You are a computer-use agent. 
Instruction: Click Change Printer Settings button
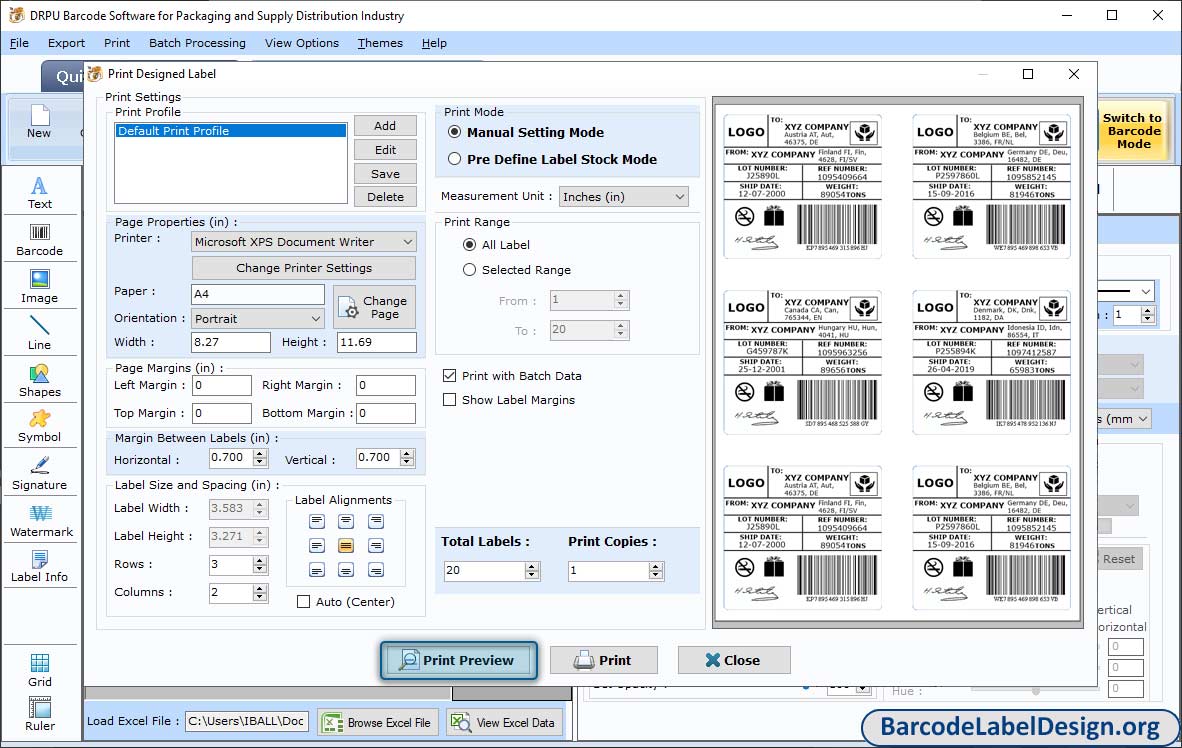(x=303, y=268)
